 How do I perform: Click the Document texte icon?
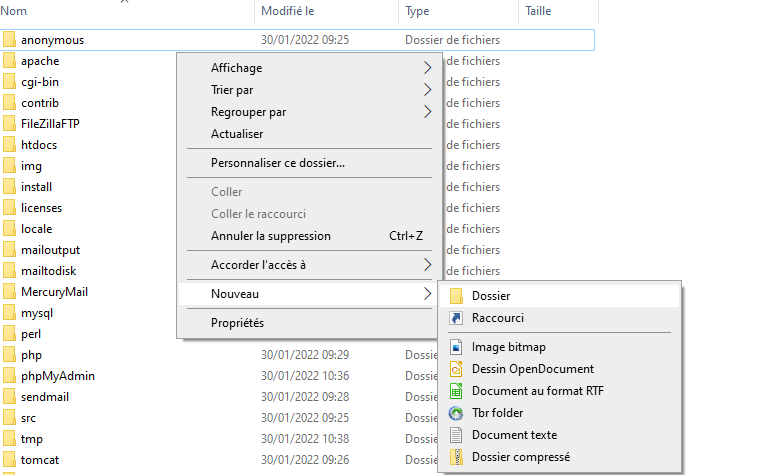point(456,435)
